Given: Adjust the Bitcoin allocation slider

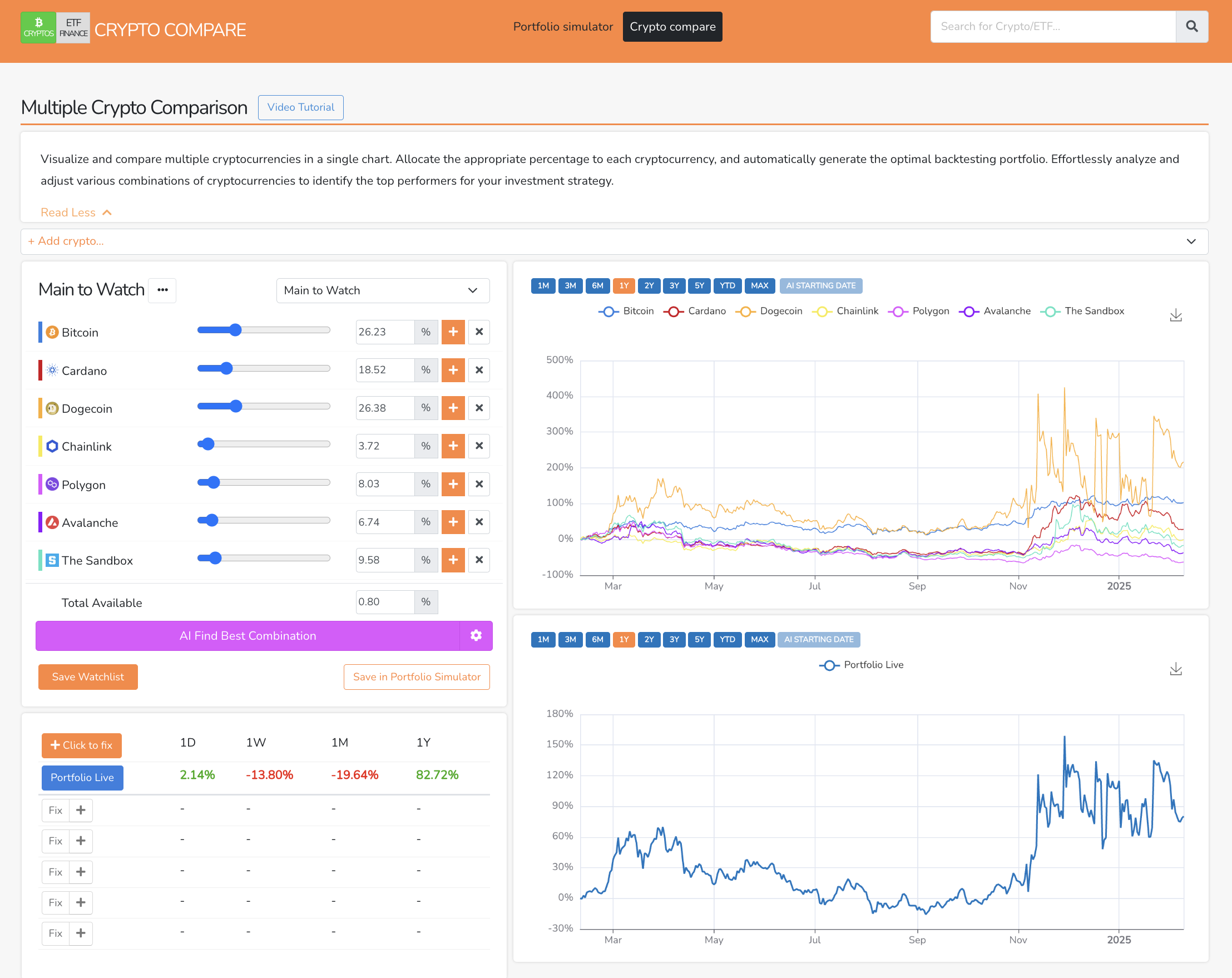Looking at the screenshot, I should [264, 330].
